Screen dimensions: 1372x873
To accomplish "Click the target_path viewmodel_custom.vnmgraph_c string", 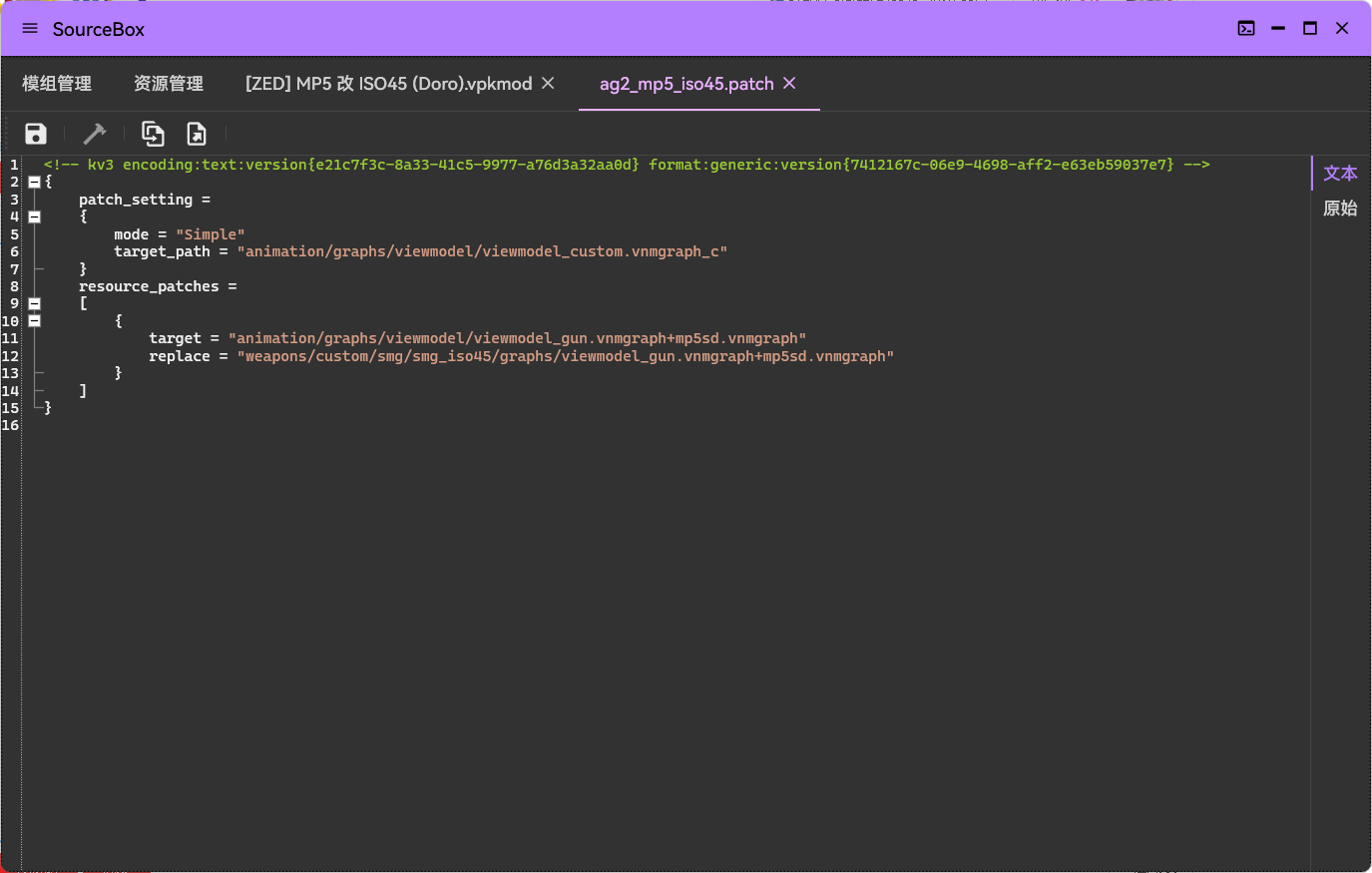I will pyautogui.click(x=482, y=251).
